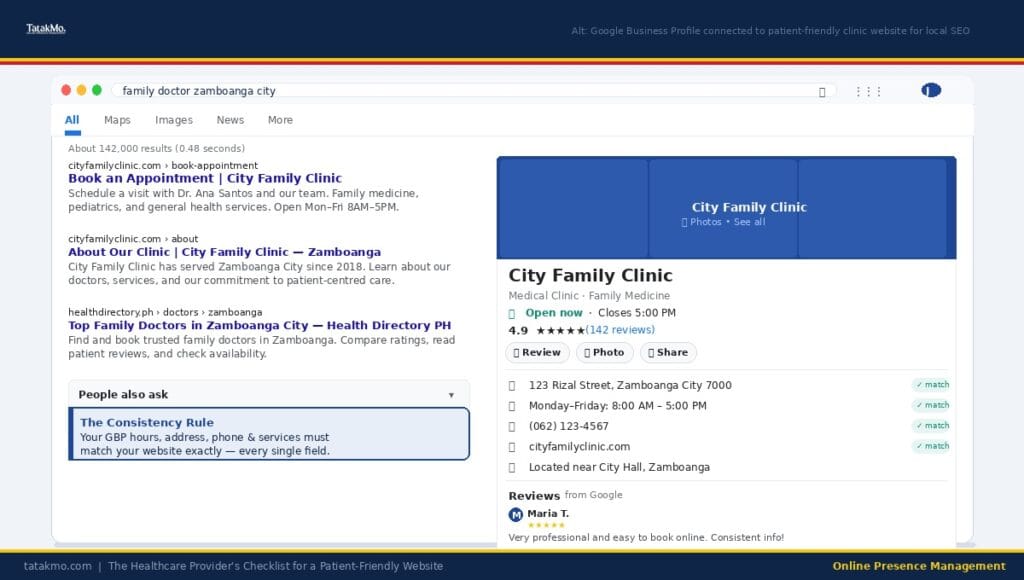The width and height of the screenshot is (1024, 580).
Task: Click the Photos label in clinic header
Action: [705, 222]
